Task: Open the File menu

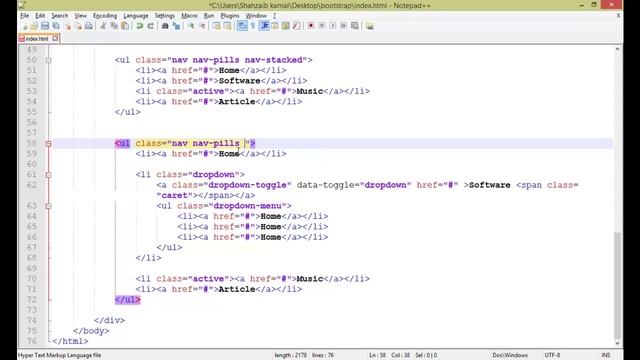Action: pos(24,16)
